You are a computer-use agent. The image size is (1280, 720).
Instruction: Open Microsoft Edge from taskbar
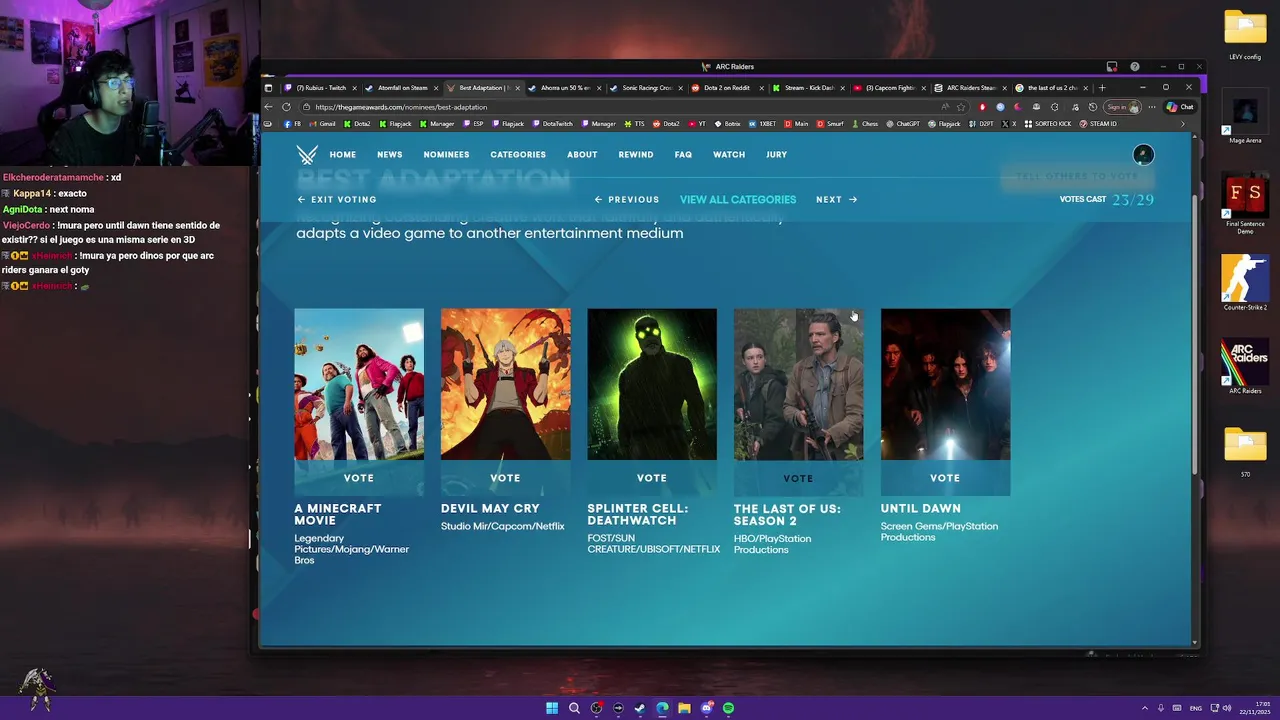coord(662,708)
